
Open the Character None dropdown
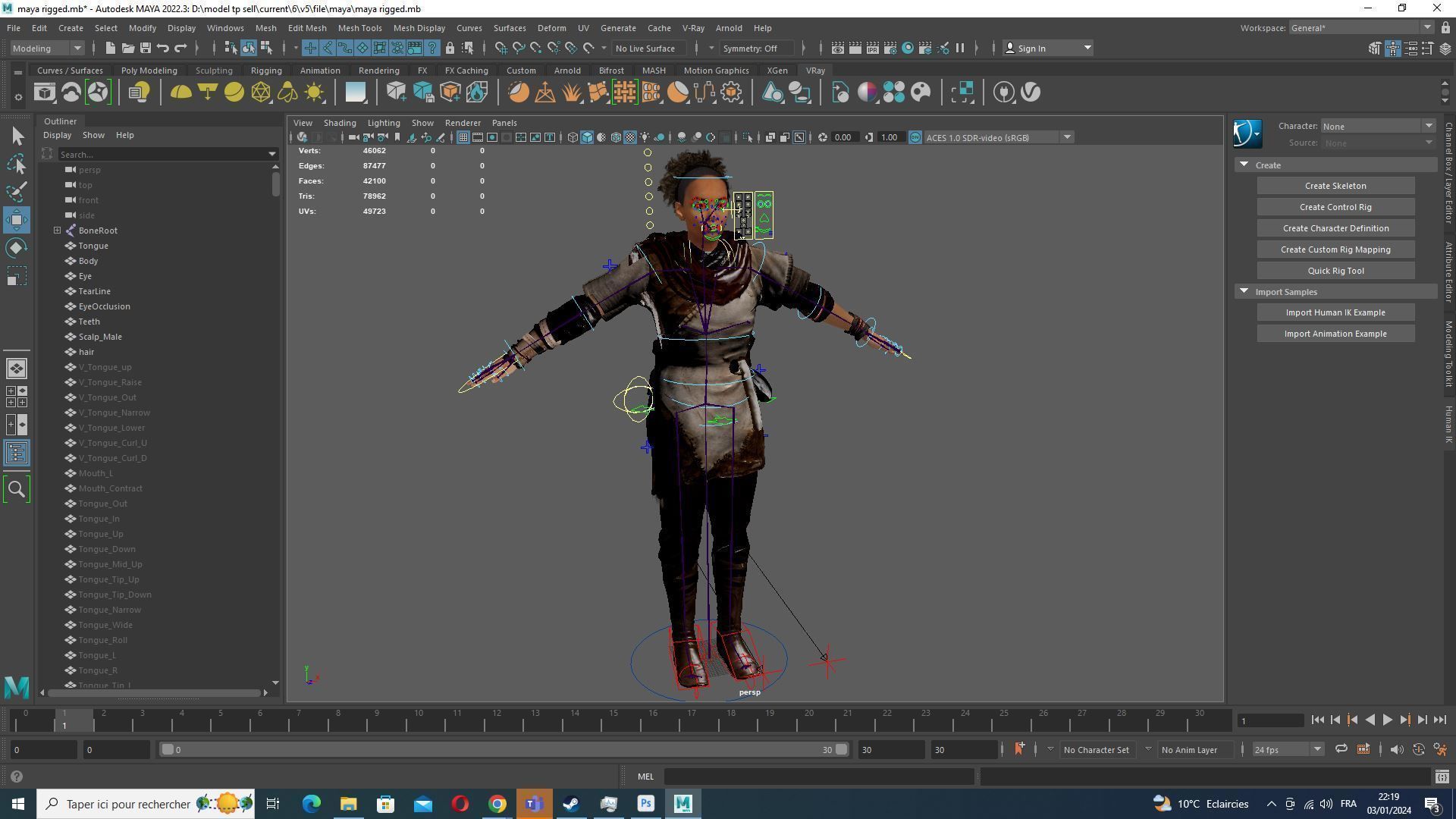[1378, 126]
